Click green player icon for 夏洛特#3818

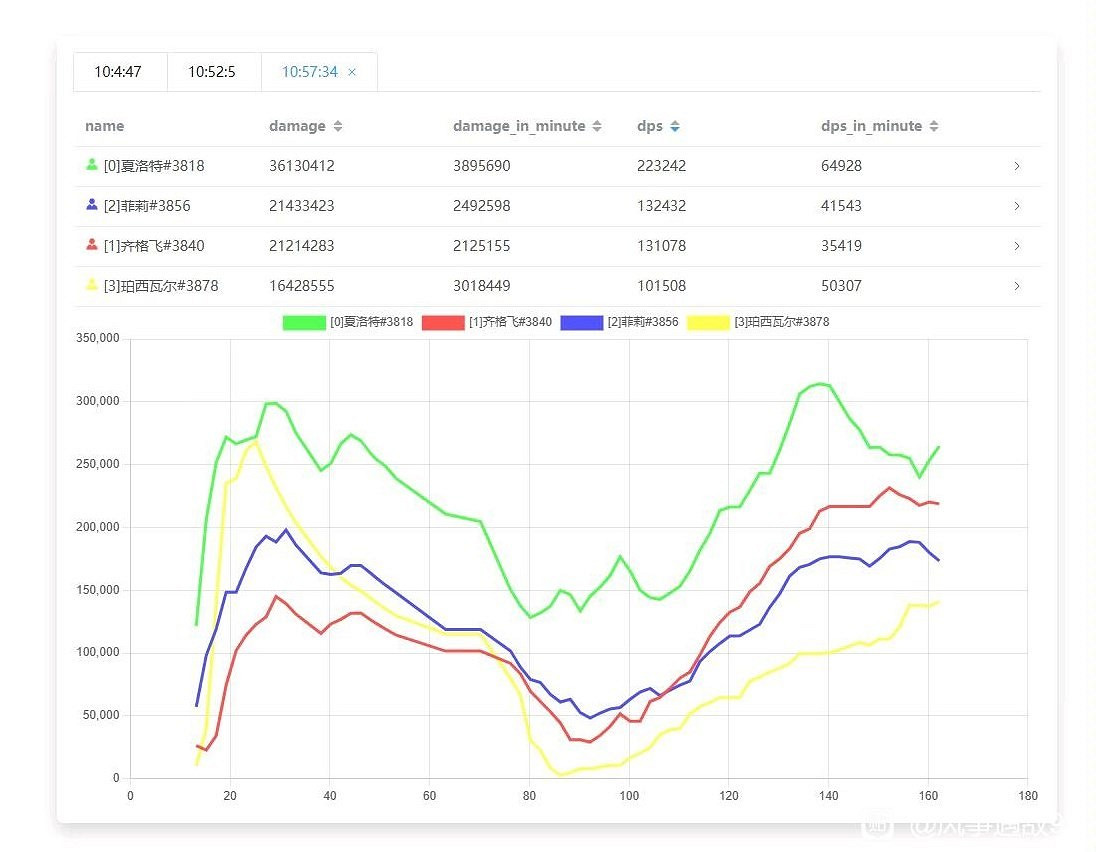pyautogui.click(x=92, y=165)
